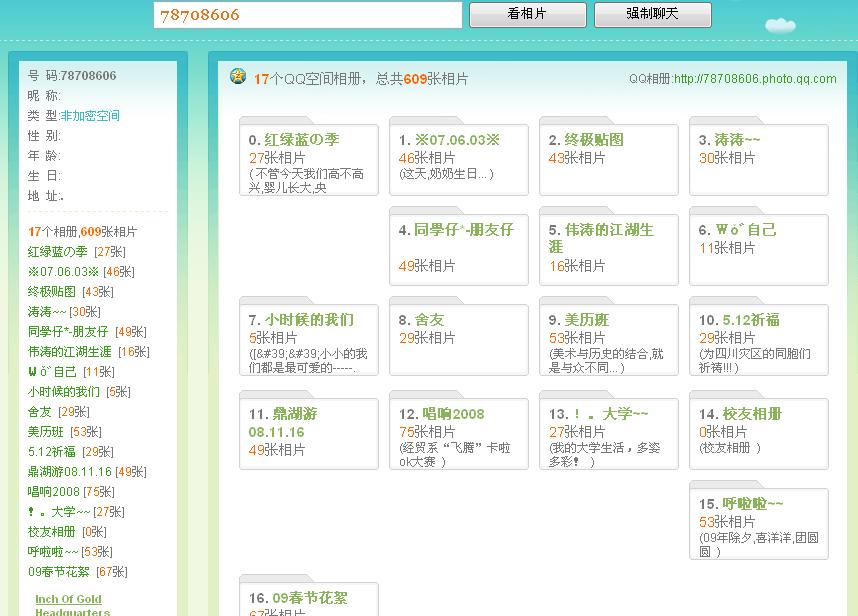The image size is (858, 616).
Task: Select 校友相册 in the sidebar list
Action: (x=52, y=532)
